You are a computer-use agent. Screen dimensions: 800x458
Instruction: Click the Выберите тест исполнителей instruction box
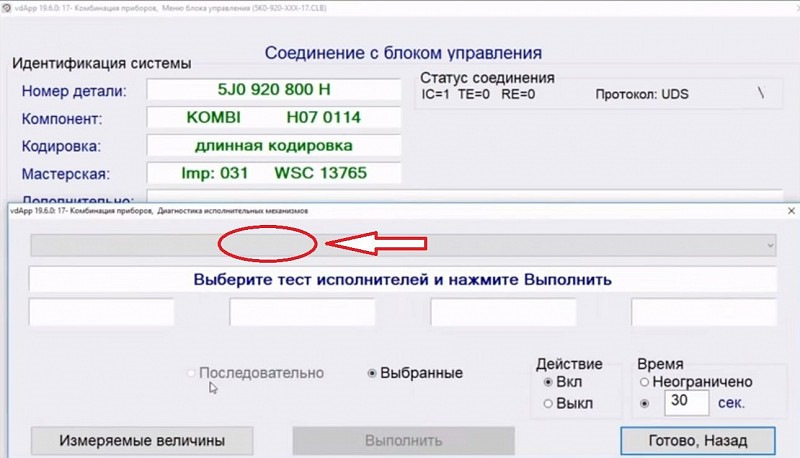click(403, 279)
